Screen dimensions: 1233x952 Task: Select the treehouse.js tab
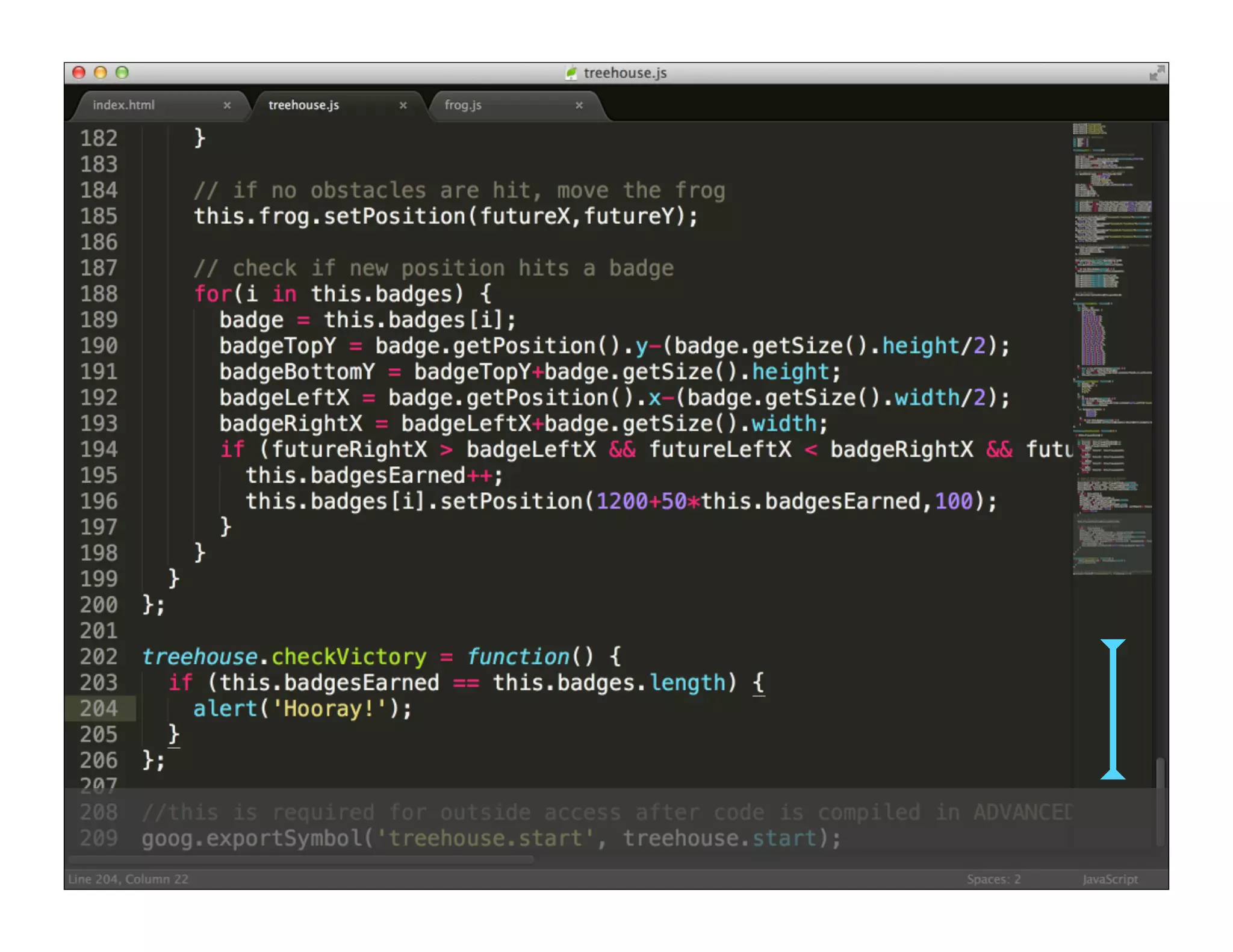303,105
